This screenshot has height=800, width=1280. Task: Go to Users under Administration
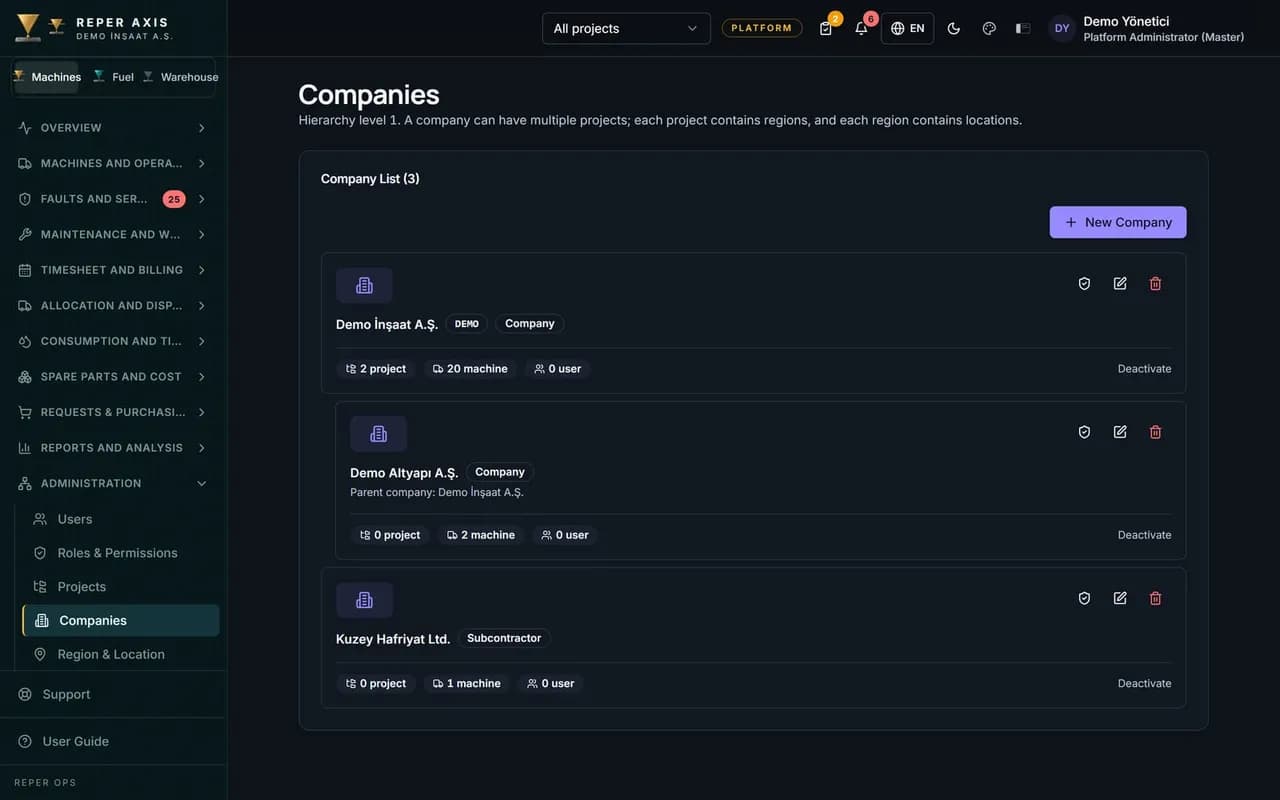pyautogui.click(x=120, y=520)
